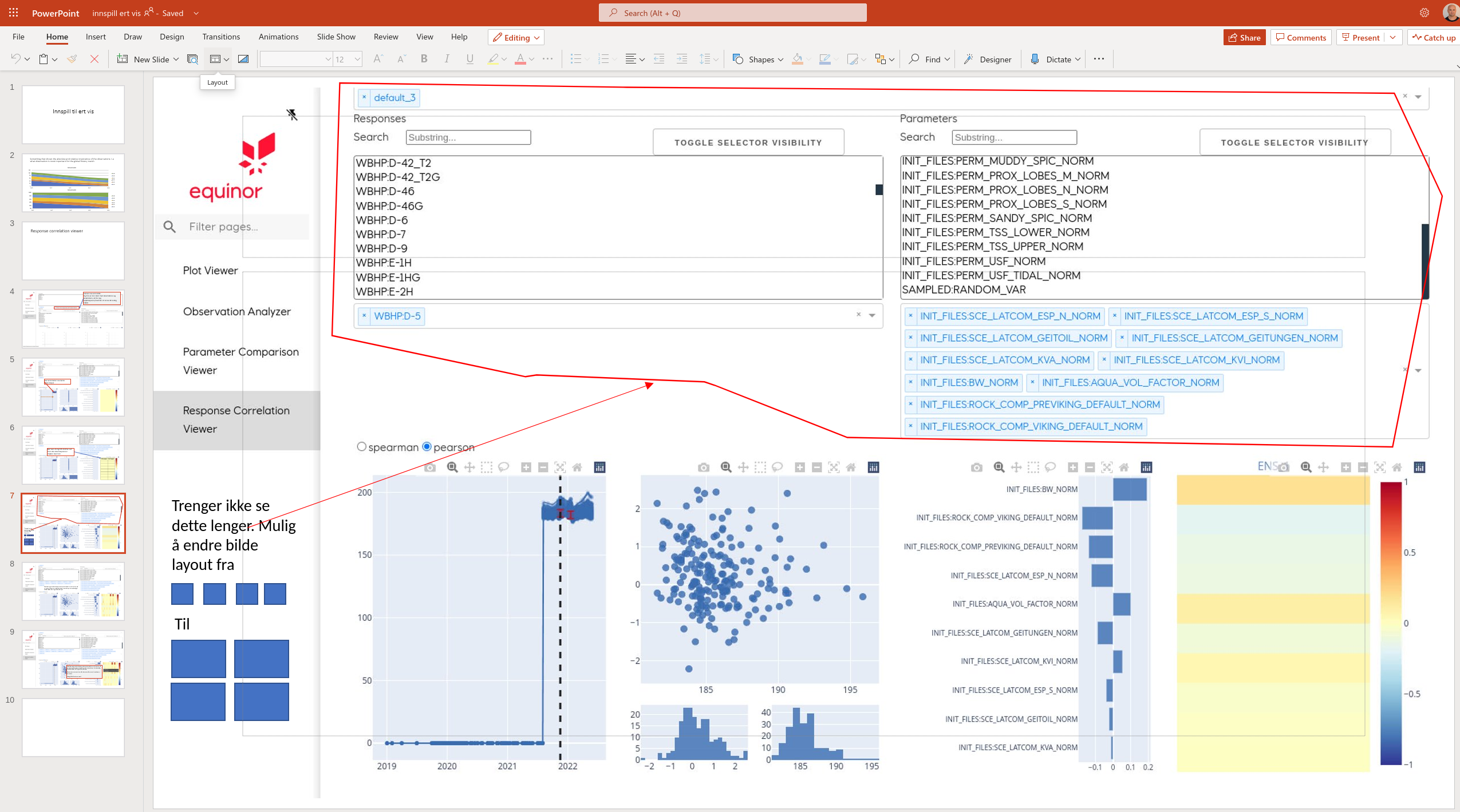The height and width of the screenshot is (812, 1460).
Task: Select the pearson correlation radio button
Action: click(427, 446)
